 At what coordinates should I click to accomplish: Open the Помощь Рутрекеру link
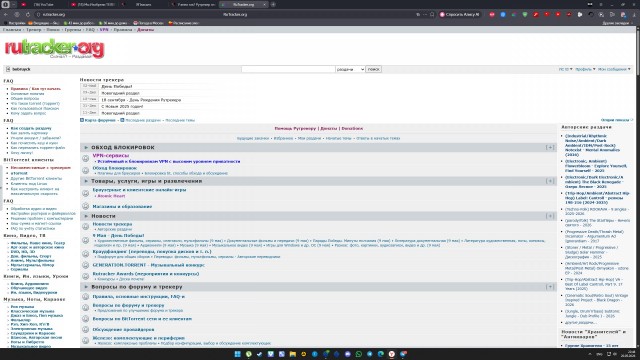(x=295, y=129)
